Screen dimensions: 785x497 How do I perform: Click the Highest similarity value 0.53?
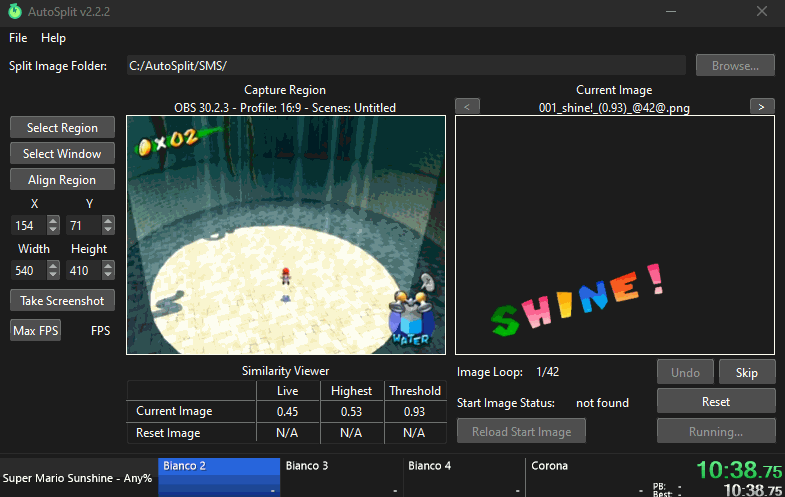coord(351,411)
